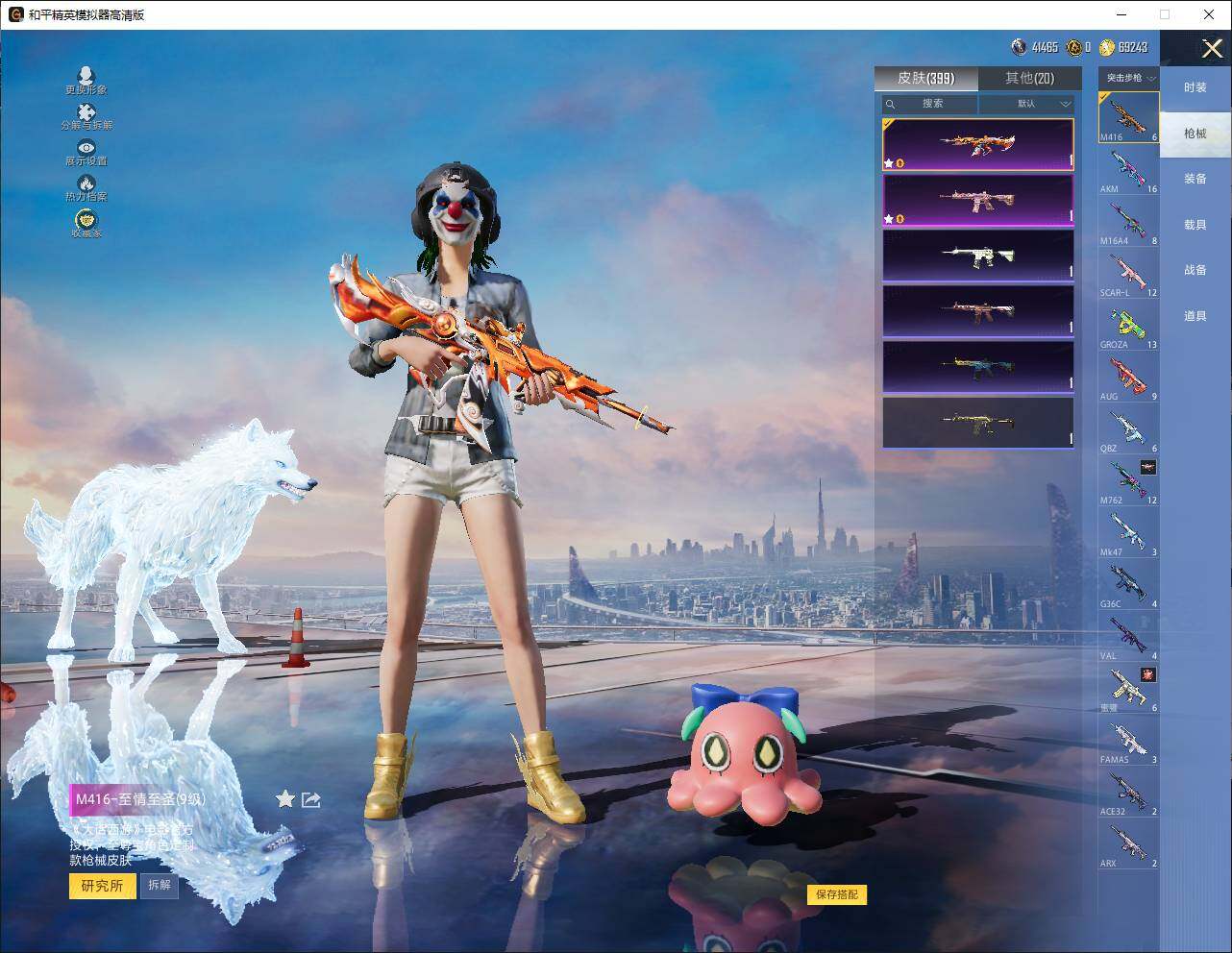This screenshot has width=1232, height=953.
Task: Click the ice wolf companion
Action: (x=173, y=538)
